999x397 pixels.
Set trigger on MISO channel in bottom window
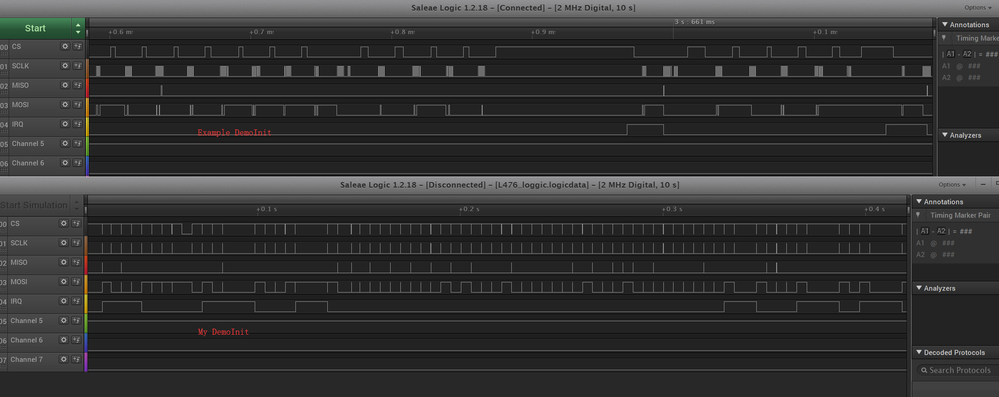(76, 263)
